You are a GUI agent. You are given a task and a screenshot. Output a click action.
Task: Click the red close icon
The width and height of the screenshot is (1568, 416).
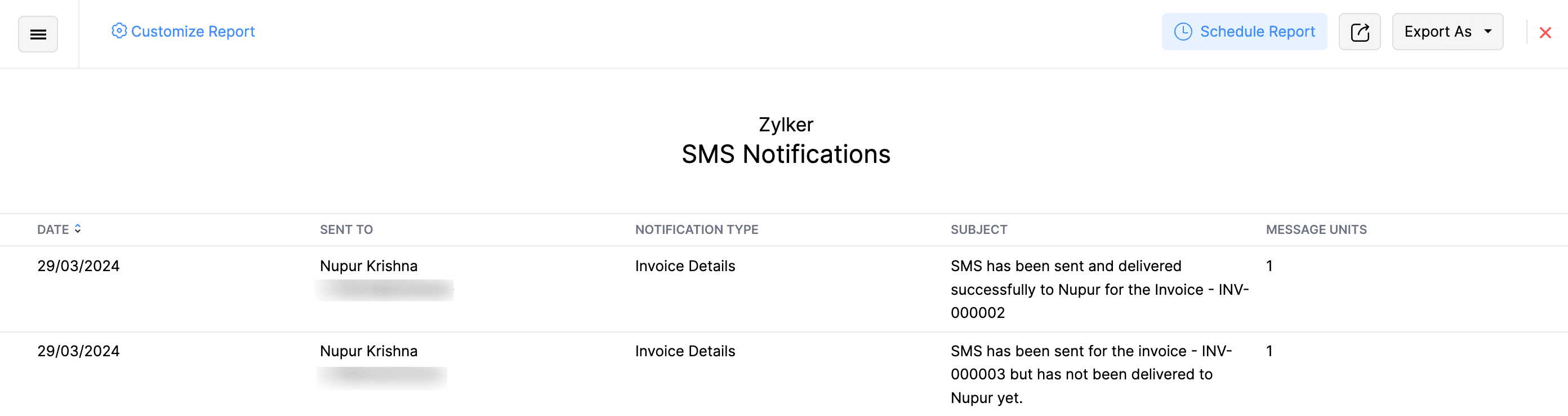[1545, 33]
